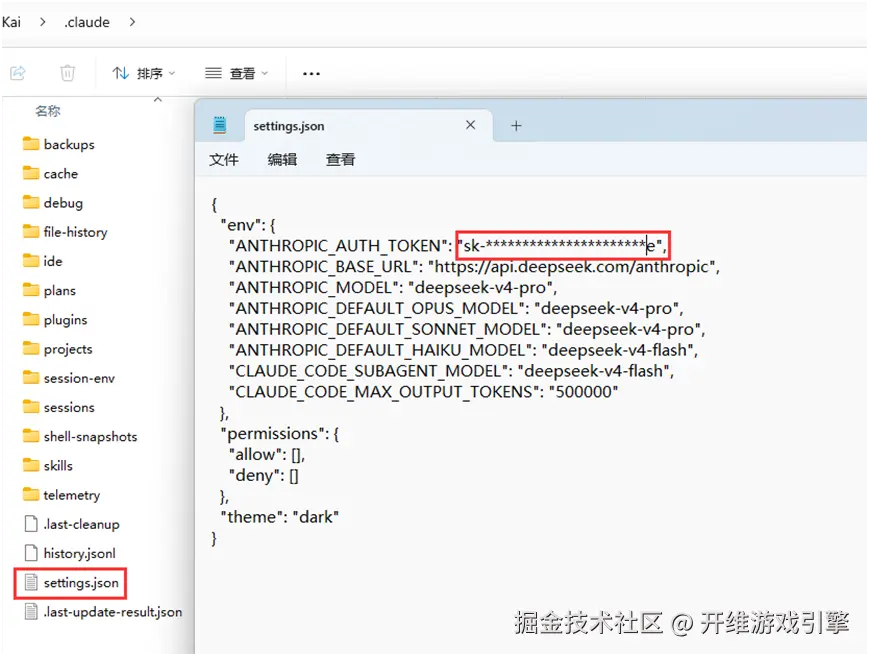Click the delete trash icon in toolbar
Image resolution: width=869 pixels, height=656 pixels.
click(67, 73)
